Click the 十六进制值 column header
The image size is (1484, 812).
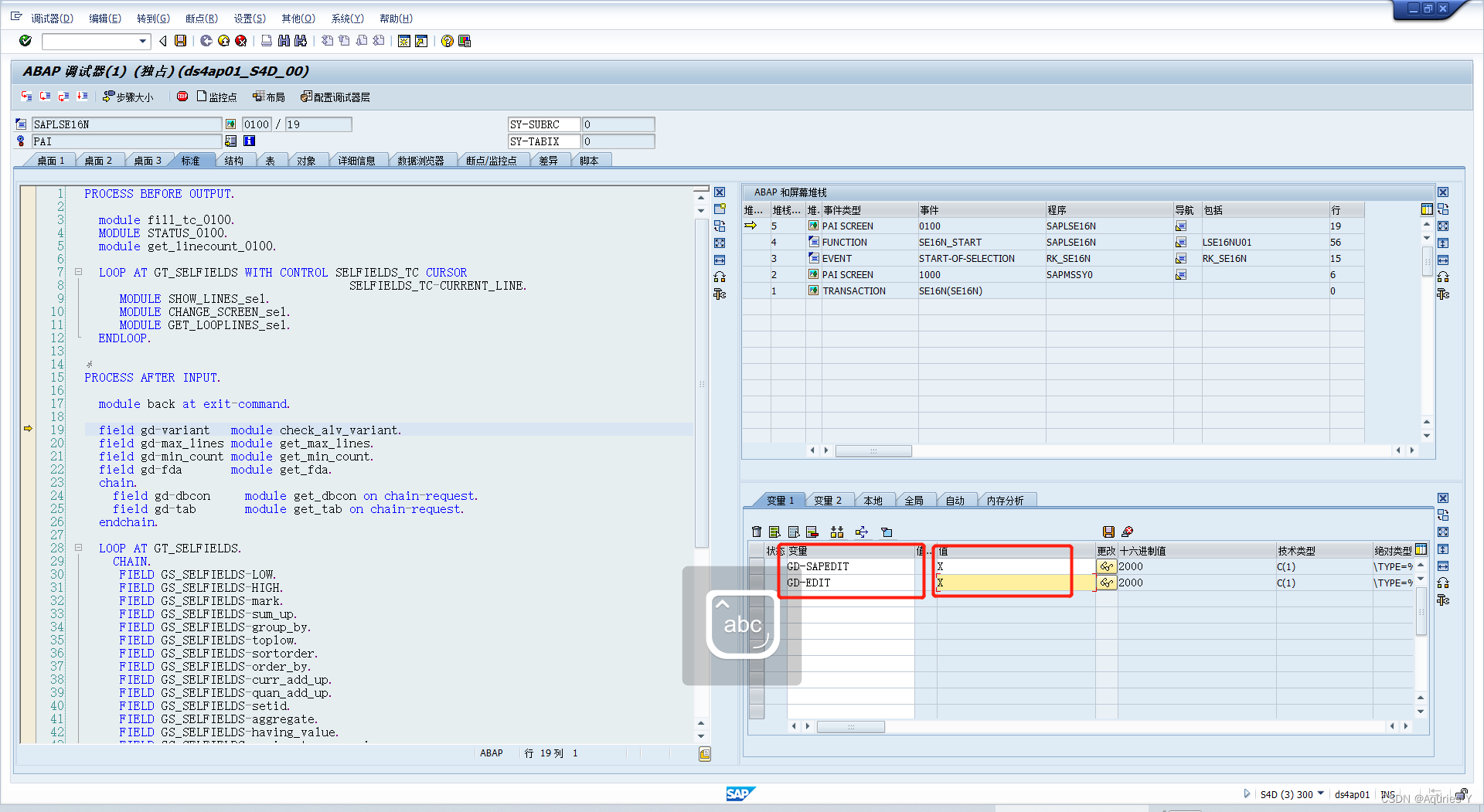[x=1196, y=551]
